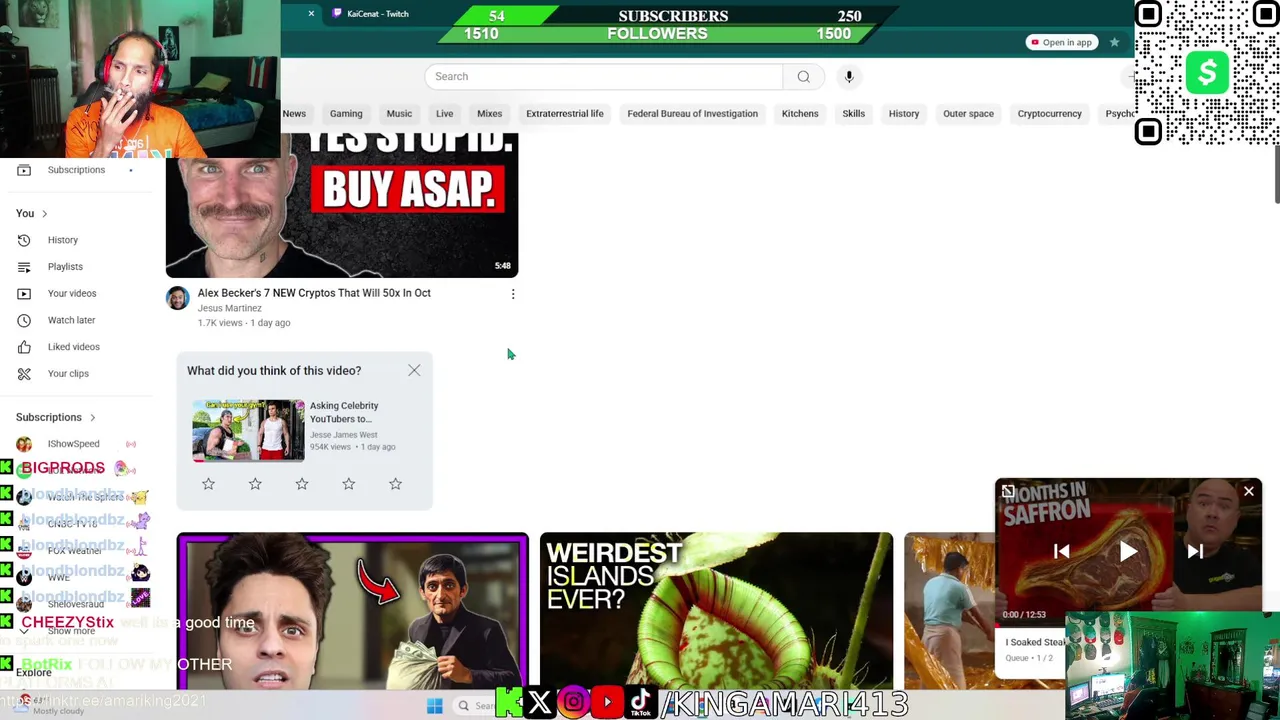Open the 'I Soaked Steak' miniplayer title
The image size is (1280, 720).
pyautogui.click(x=1035, y=642)
